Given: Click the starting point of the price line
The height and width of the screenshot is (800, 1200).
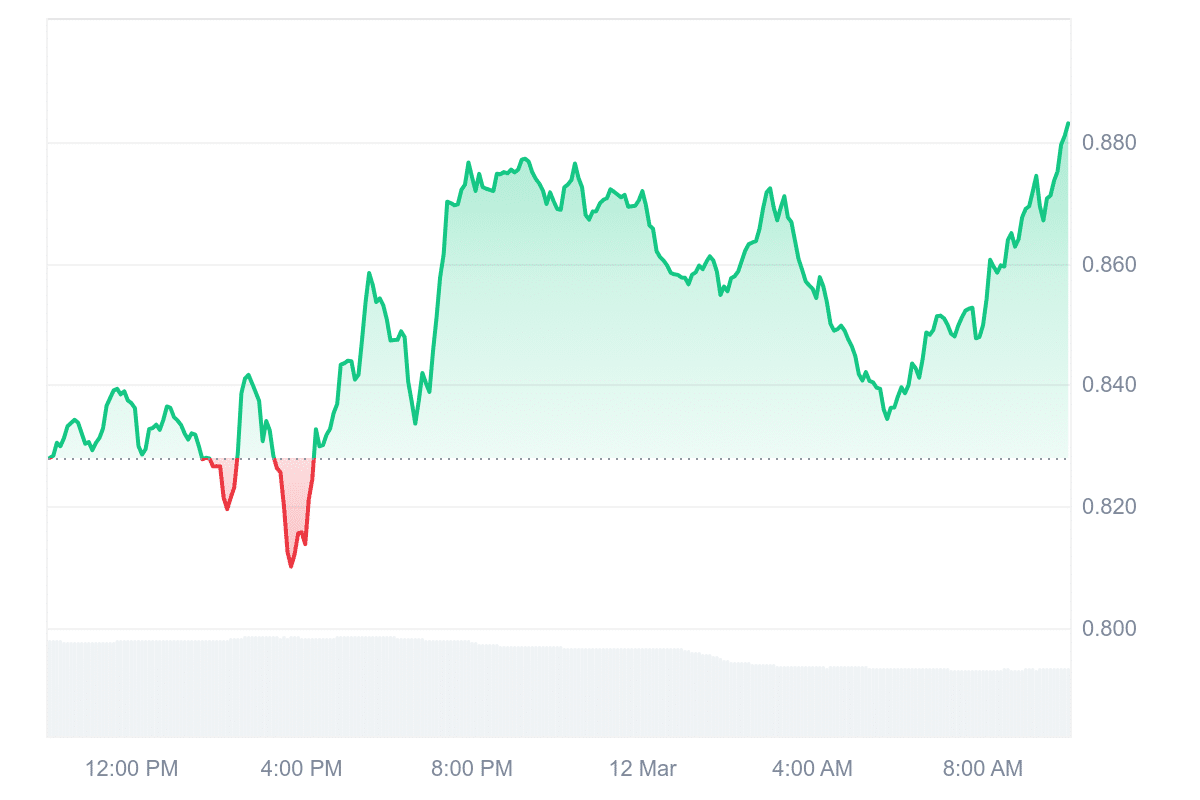Looking at the screenshot, I should (49, 458).
